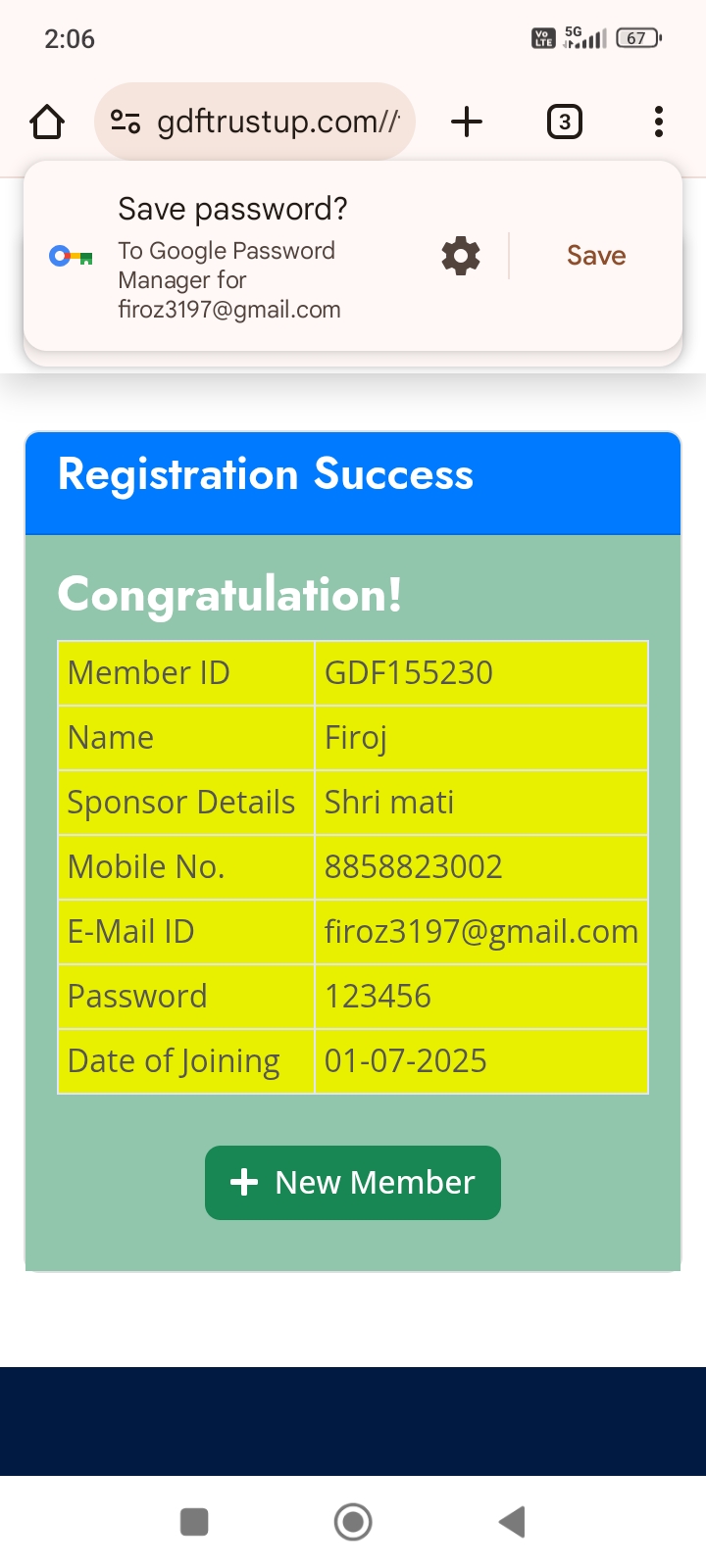Tap the mobile number 8858823002

[413, 867]
